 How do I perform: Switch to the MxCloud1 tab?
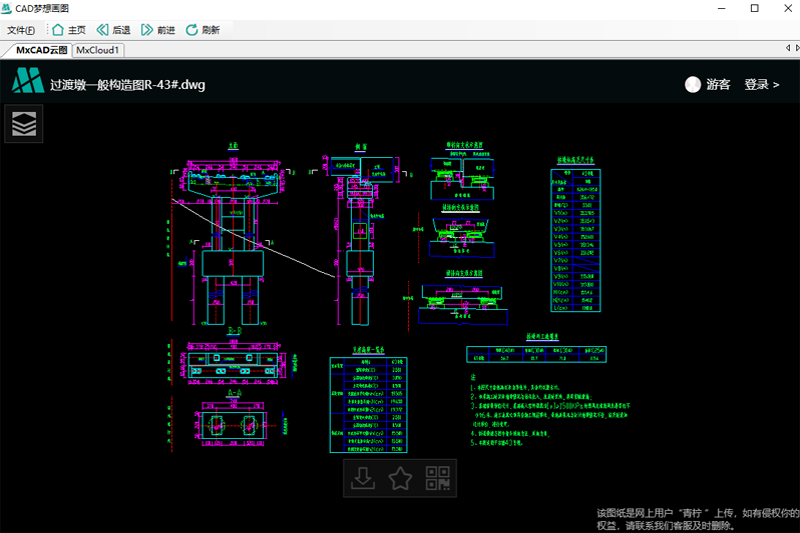click(98, 50)
